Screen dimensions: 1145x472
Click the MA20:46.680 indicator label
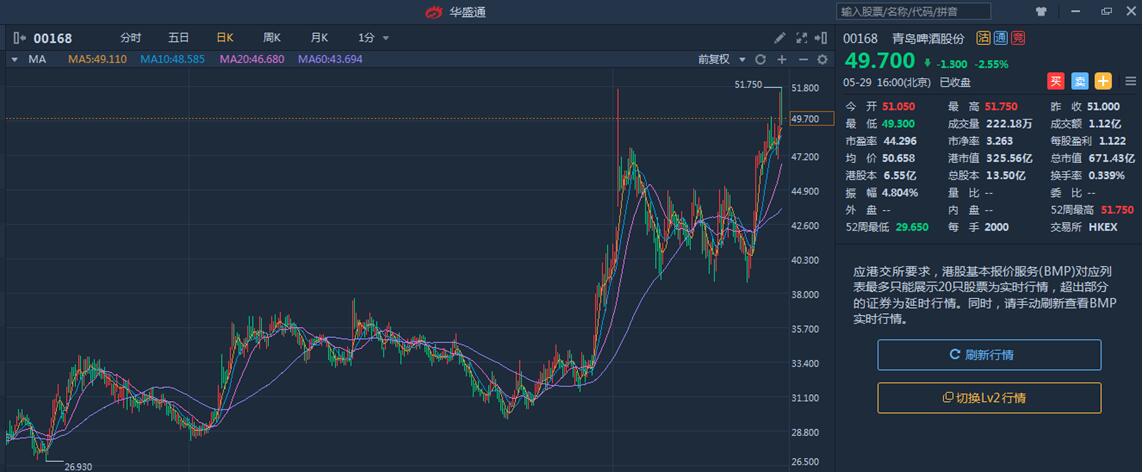click(x=251, y=59)
